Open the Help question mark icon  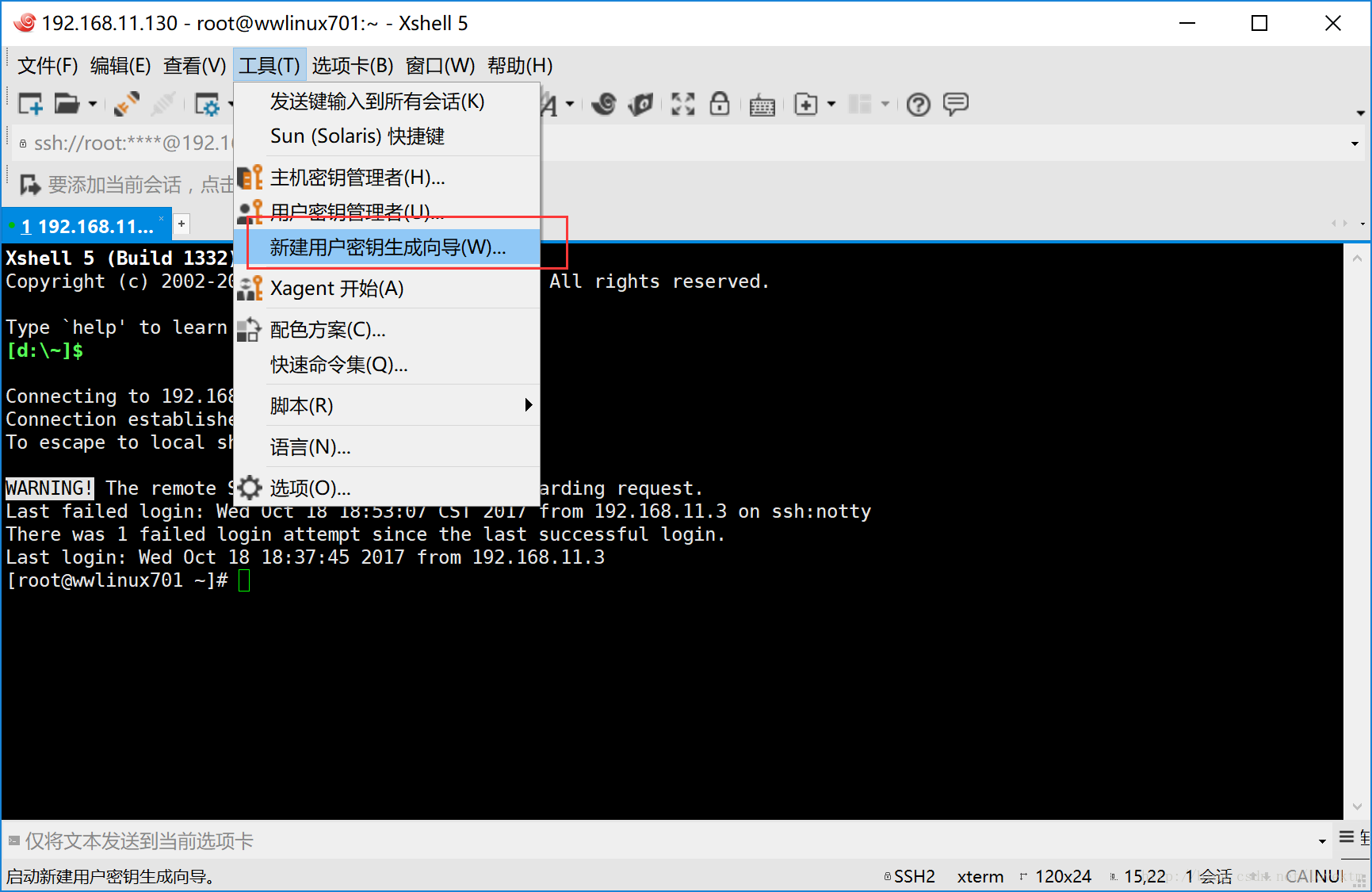(x=919, y=104)
